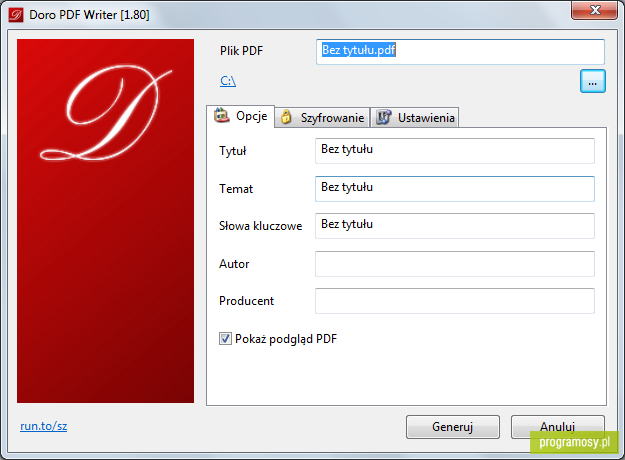This screenshot has width=625, height=460.
Task: Click the padlock icon on Szyfrowanie tab
Action: tap(286, 117)
